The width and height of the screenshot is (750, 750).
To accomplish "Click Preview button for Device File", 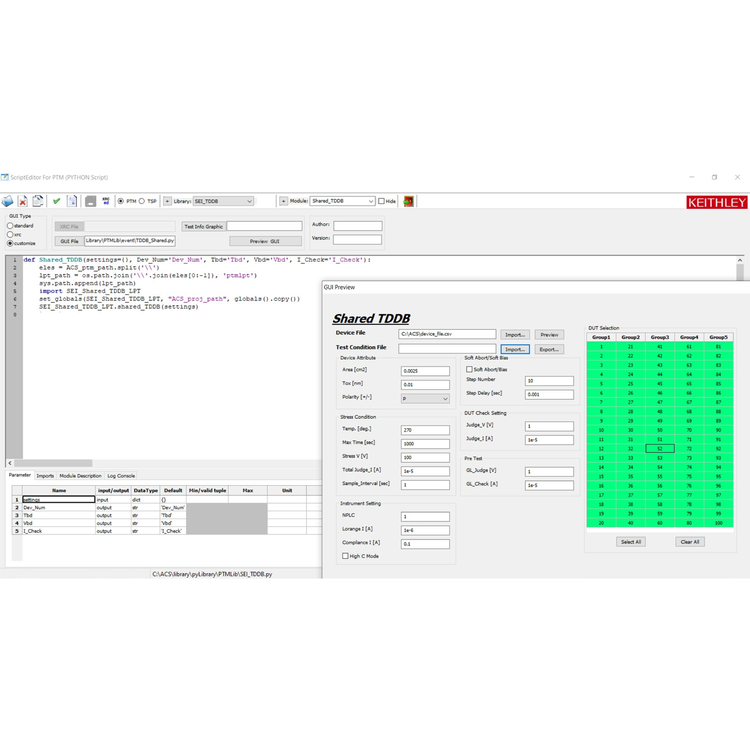I will pyautogui.click(x=549, y=335).
